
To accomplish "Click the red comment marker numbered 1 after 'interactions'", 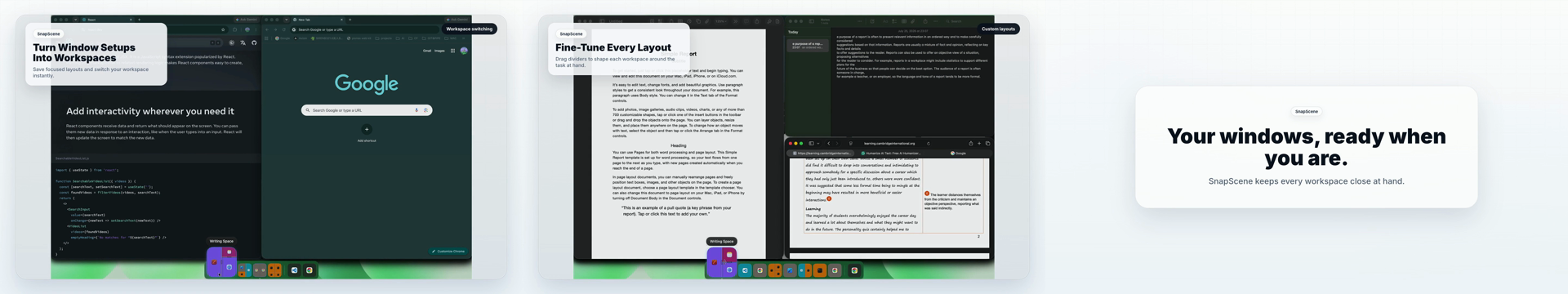I will point(829,198).
